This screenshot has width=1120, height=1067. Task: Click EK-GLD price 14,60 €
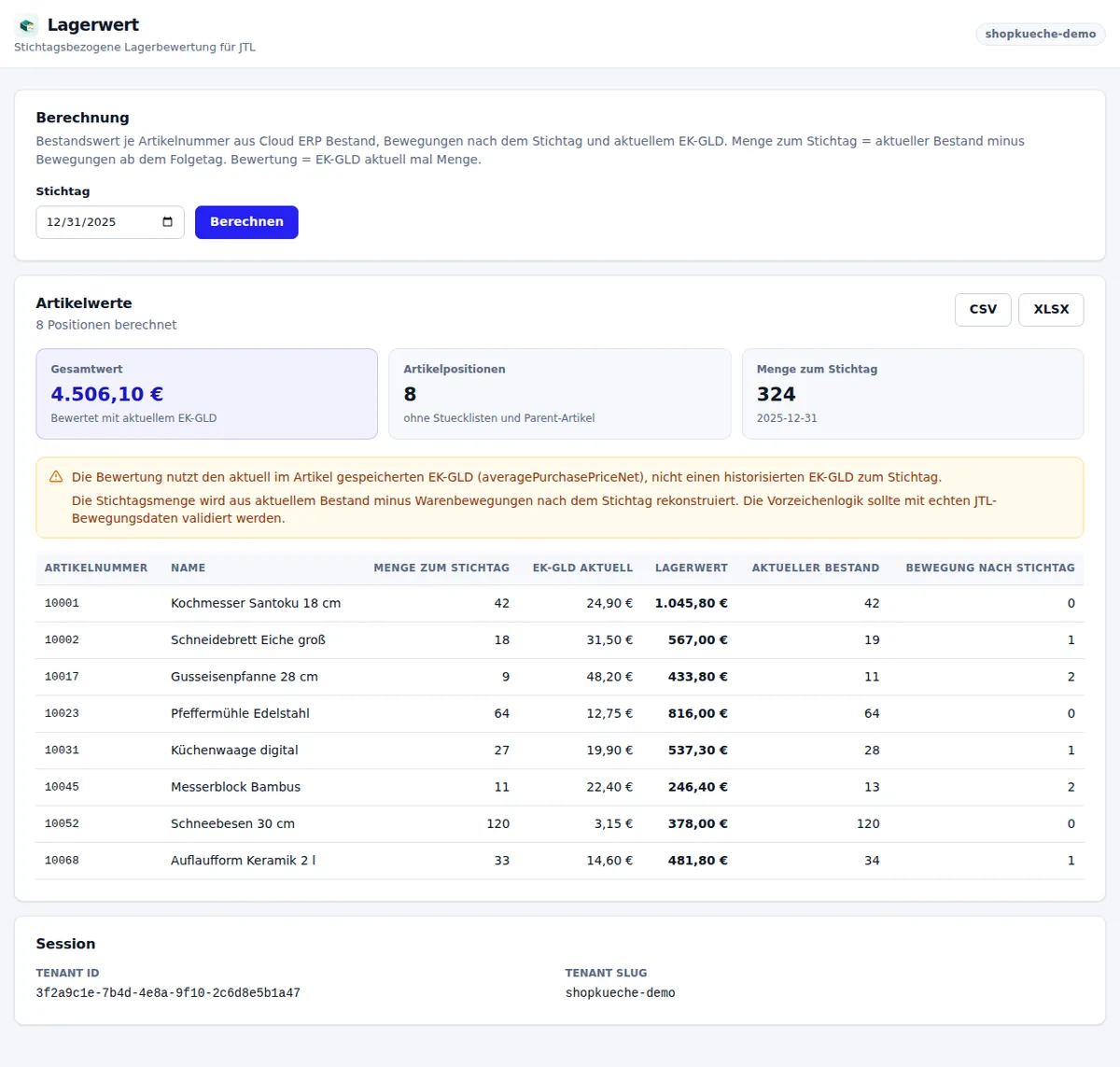609,861
